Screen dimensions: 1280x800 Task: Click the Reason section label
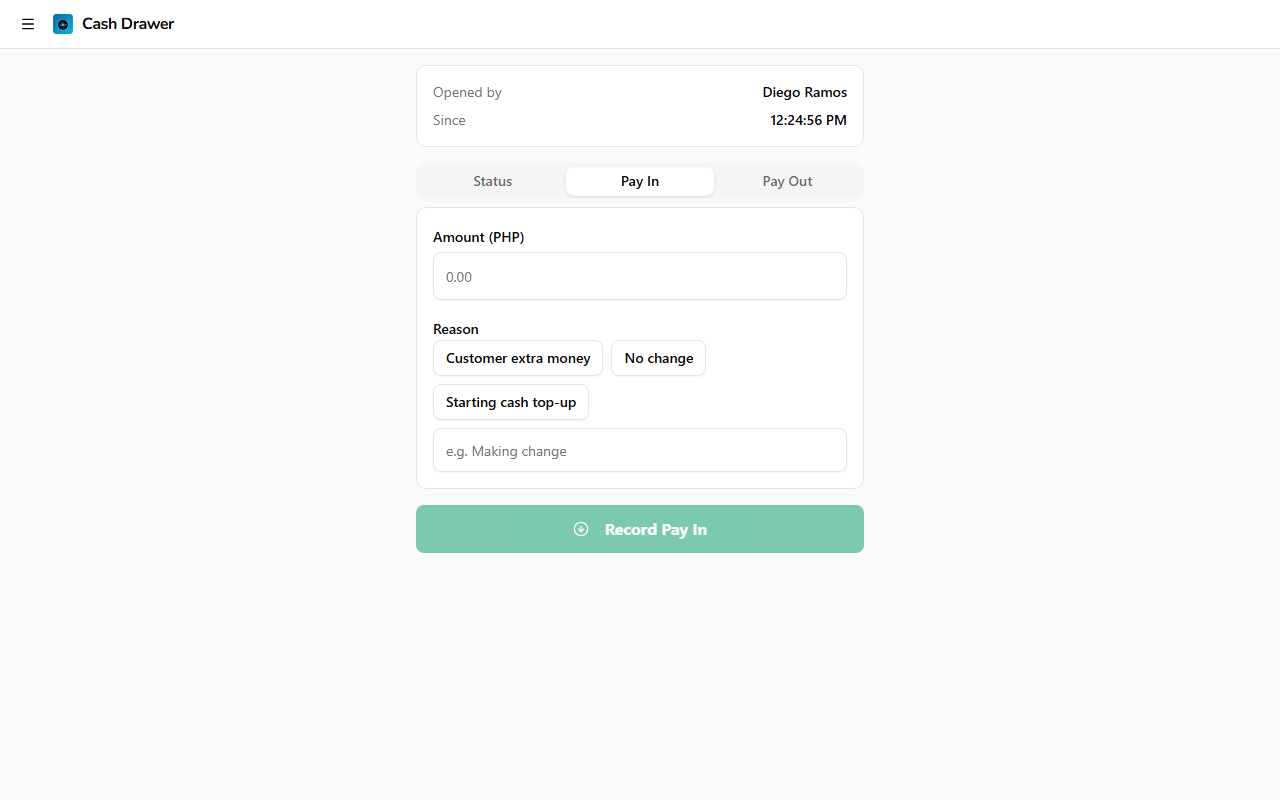456,329
